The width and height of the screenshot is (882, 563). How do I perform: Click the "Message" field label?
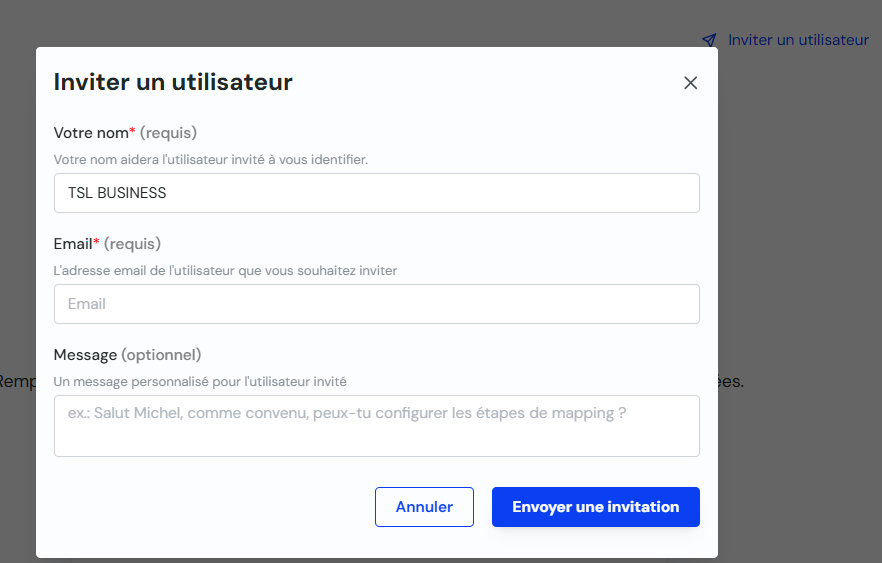point(85,355)
